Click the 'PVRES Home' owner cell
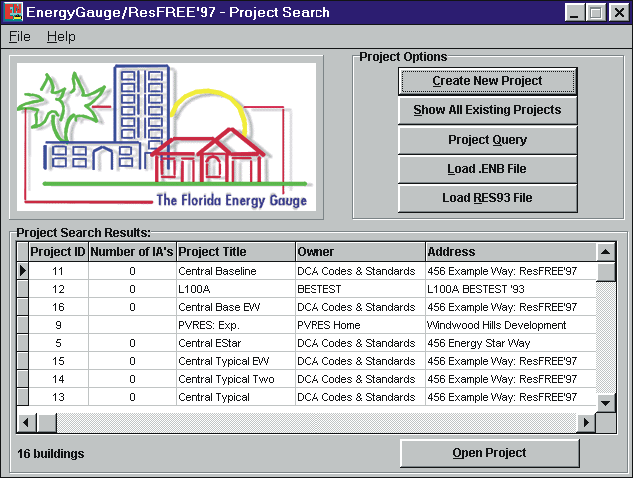The height and width of the screenshot is (478, 633). (x=360, y=325)
